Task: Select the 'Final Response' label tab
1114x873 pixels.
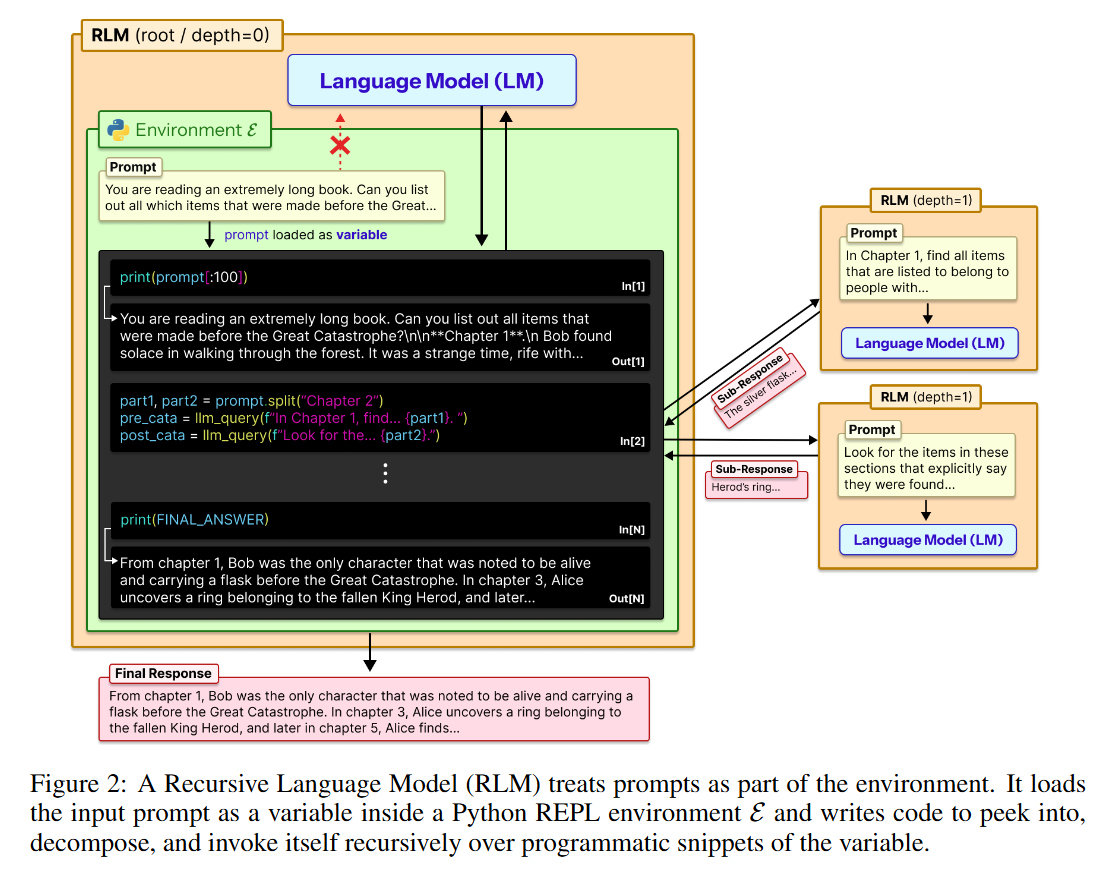Action: click(163, 673)
